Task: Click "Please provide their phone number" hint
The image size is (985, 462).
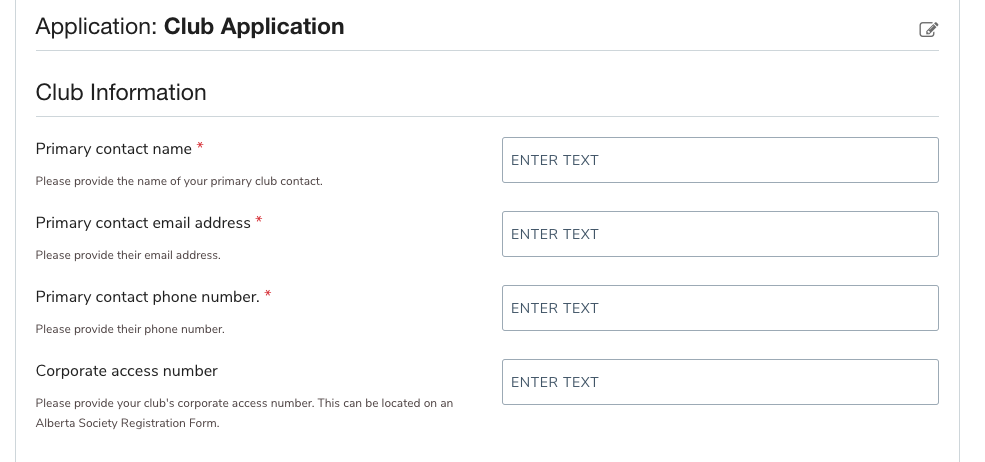Action: pos(130,329)
